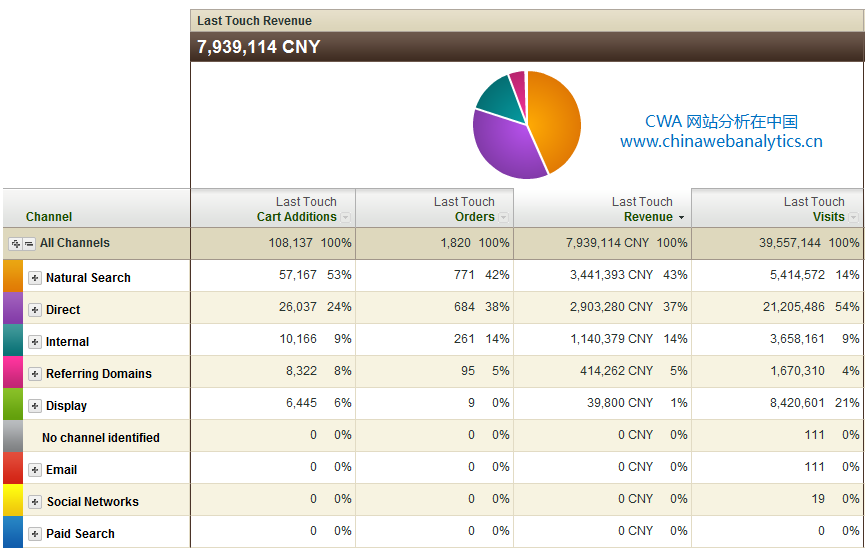
Task: Select the Last Touch Revenue panel title
Action: coord(254,21)
